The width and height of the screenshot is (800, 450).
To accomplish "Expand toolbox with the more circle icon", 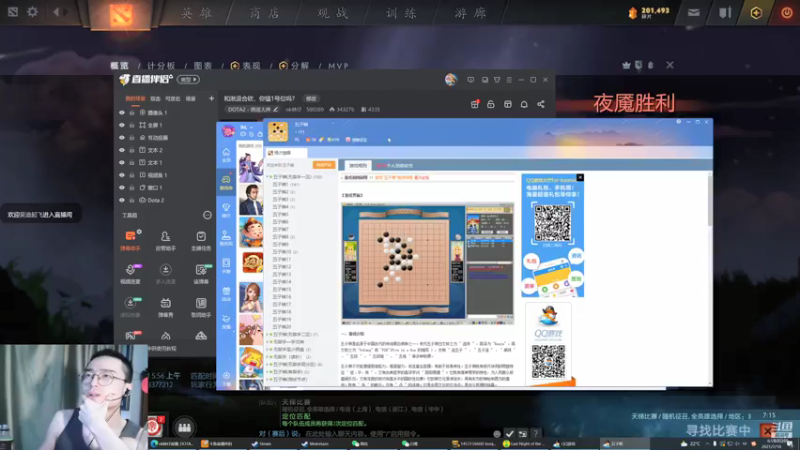I will point(207,215).
